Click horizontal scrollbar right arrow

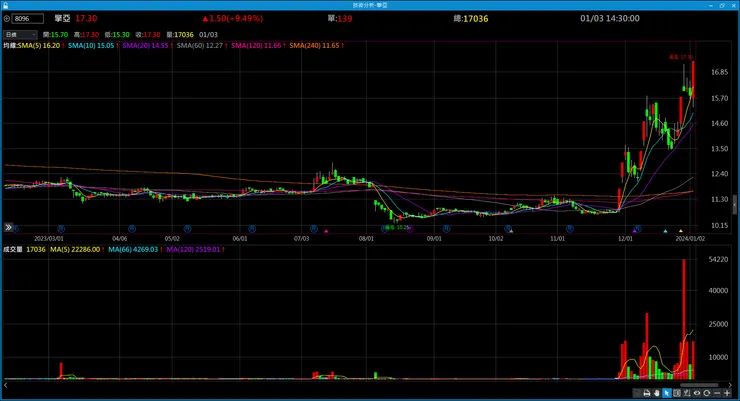[730, 385]
